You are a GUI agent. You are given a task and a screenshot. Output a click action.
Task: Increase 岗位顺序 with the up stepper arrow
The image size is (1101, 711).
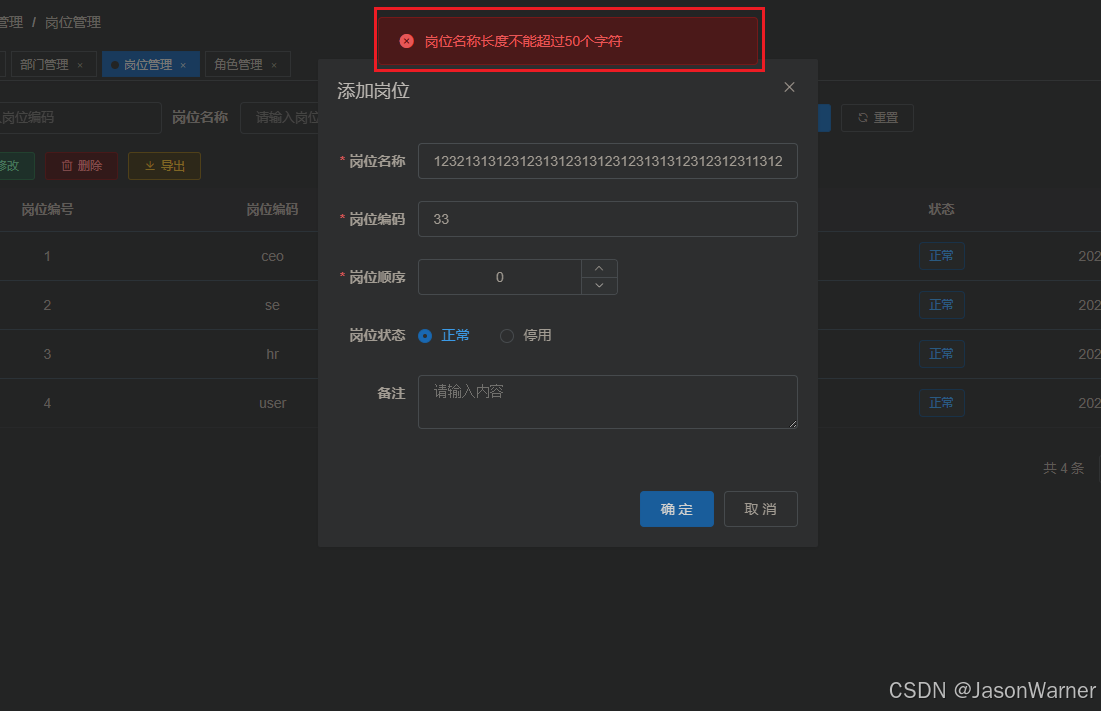(599, 268)
